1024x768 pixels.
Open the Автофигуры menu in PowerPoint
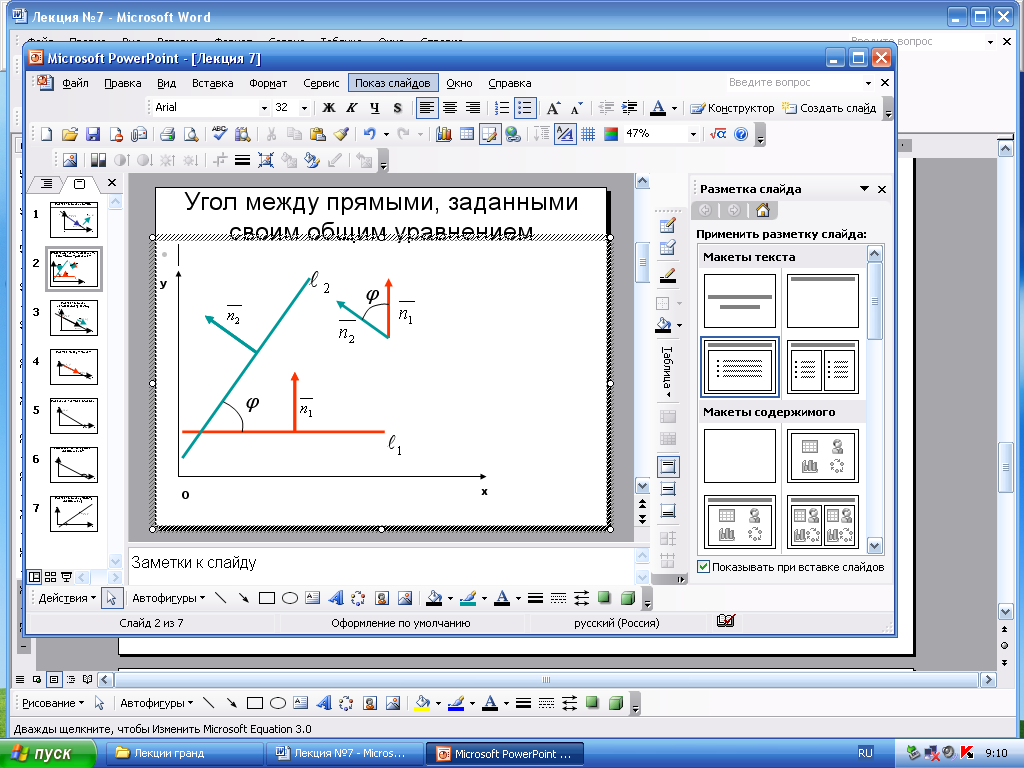click(x=168, y=598)
